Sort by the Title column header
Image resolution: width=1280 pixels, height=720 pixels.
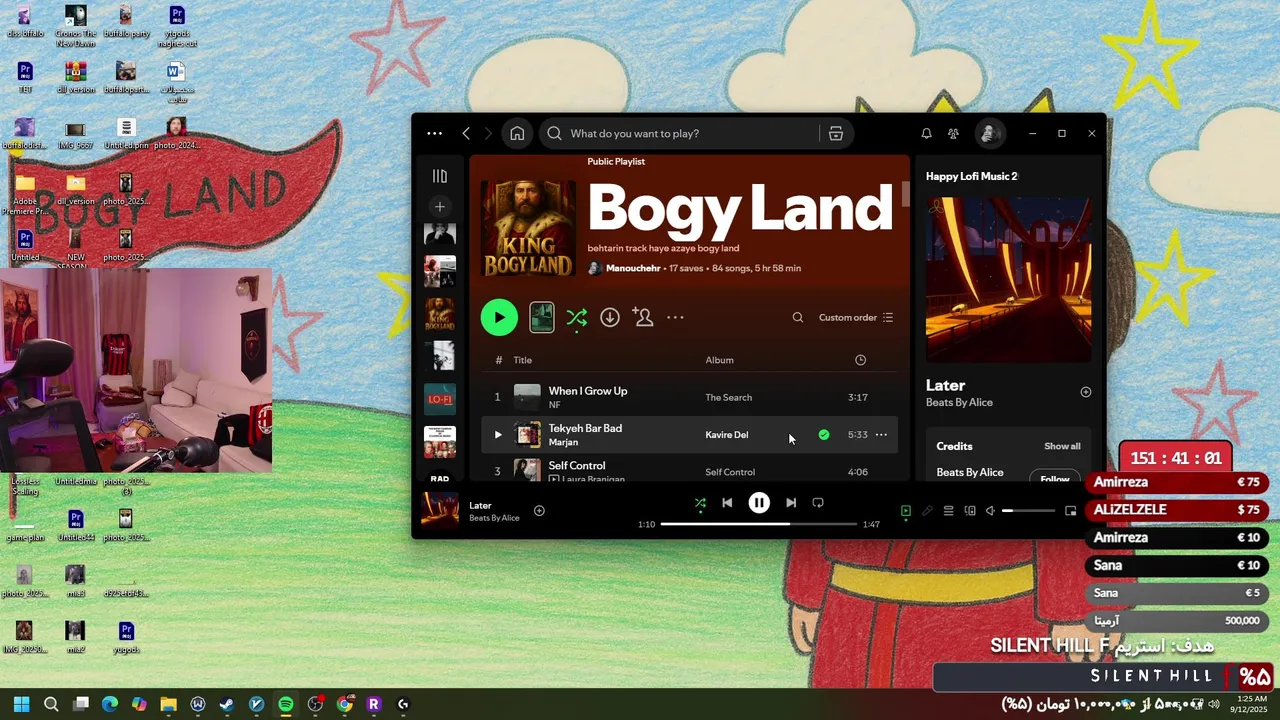pyautogui.click(x=523, y=360)
